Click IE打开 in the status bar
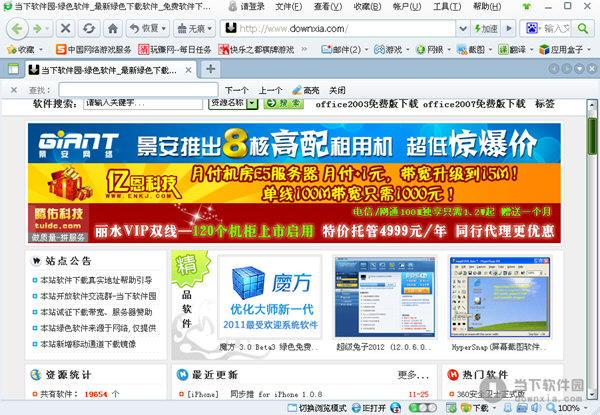Image resolution: width=600 pixels, height=415 pixels. 369,408
